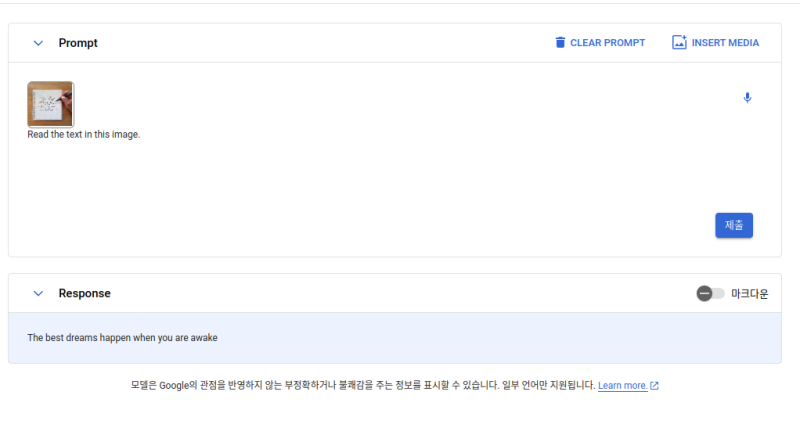Click the Response section heading

tap(84, 293)
